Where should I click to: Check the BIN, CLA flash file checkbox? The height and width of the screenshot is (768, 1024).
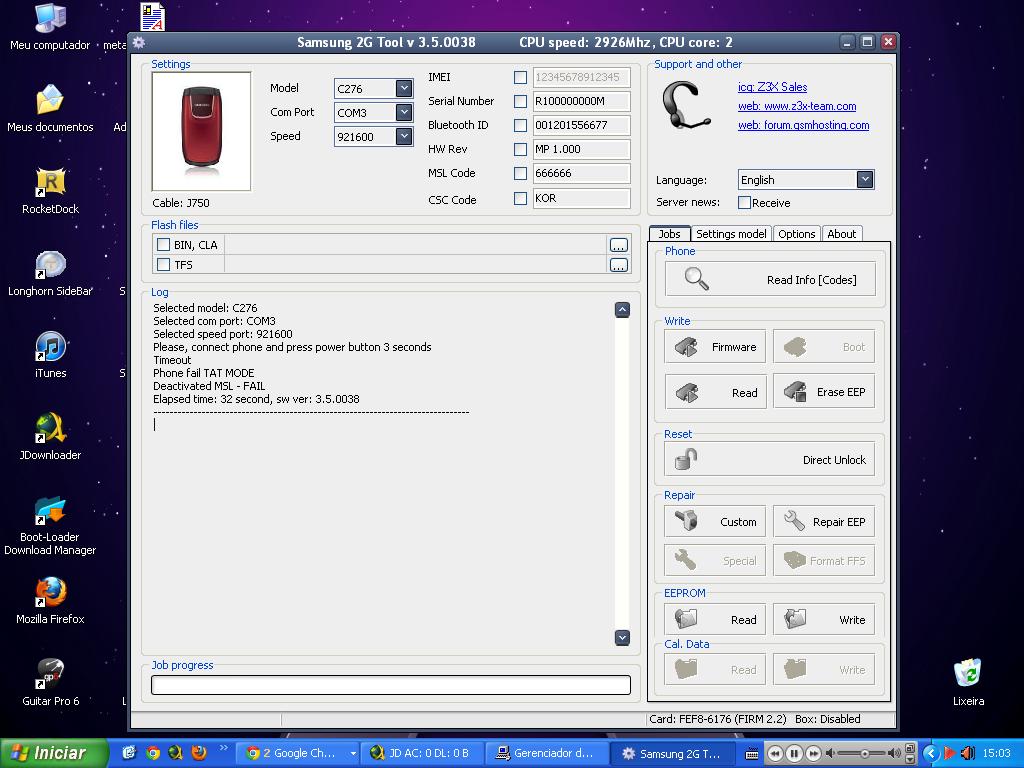163,244
